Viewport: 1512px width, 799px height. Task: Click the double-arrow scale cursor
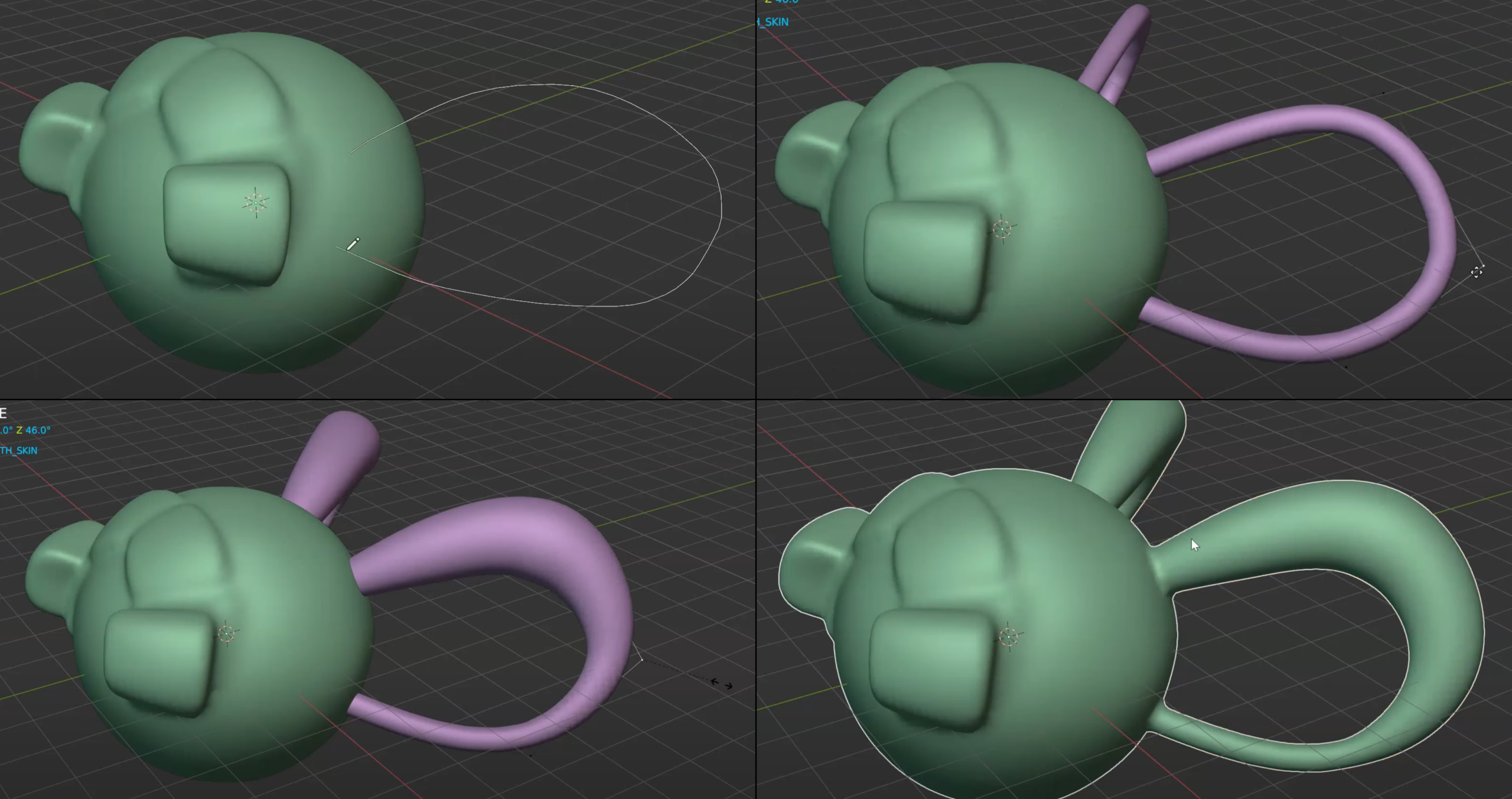pos(721,684)
